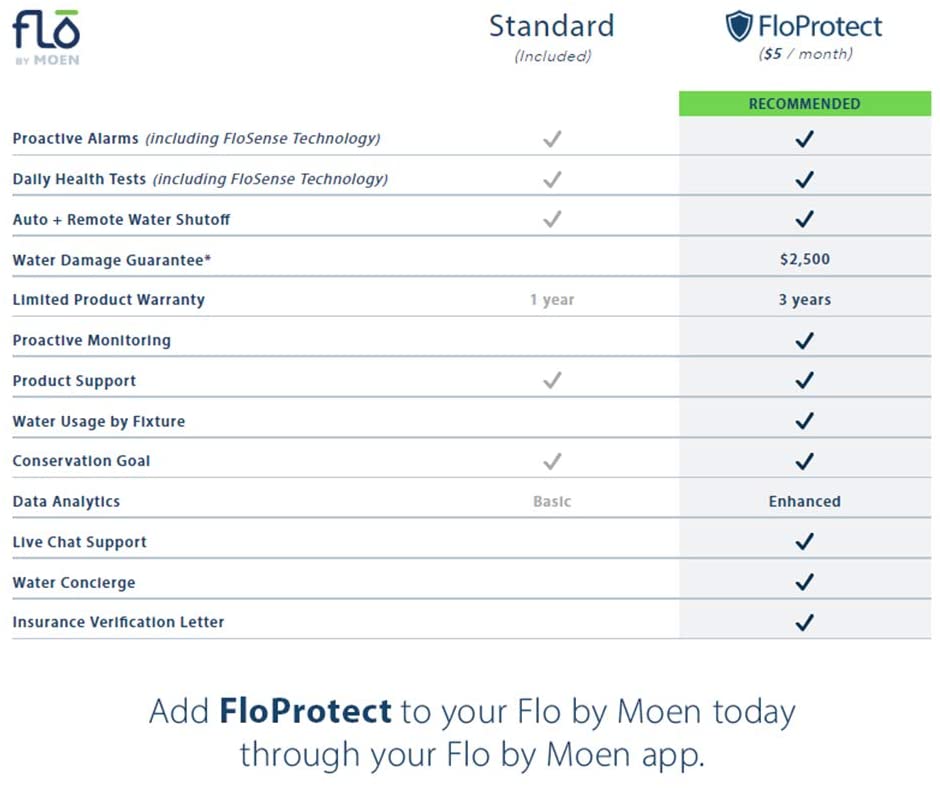940x788 pixels.
Task: Click the $2,500 guarantee value
Action: coord(805,259)
